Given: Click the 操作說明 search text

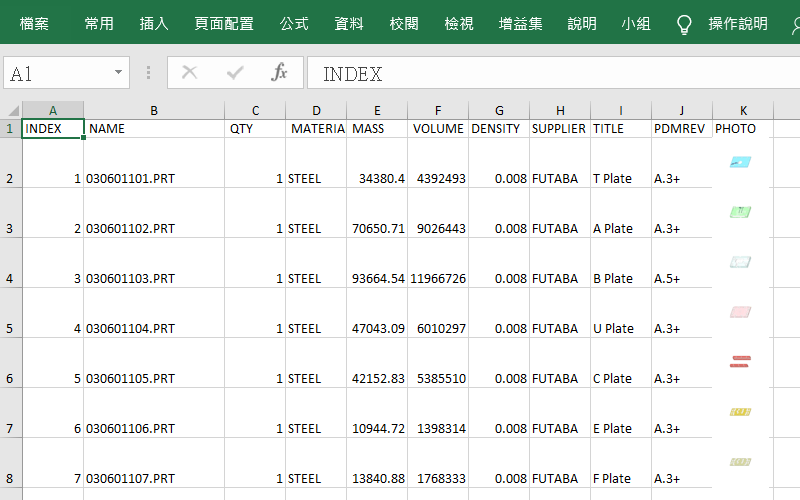Looking at the screenshot, I should [738, 24].
